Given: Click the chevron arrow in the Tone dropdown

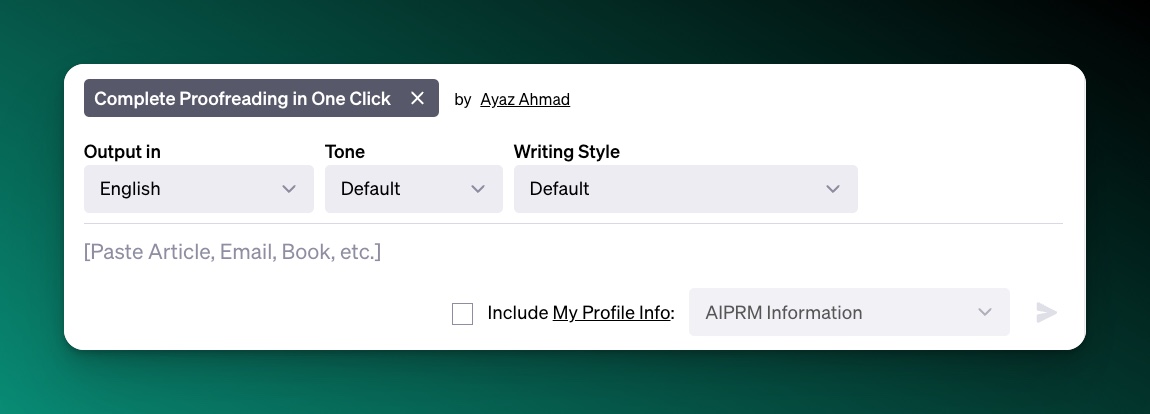Looking at the screenshot, I should [478, 189].
